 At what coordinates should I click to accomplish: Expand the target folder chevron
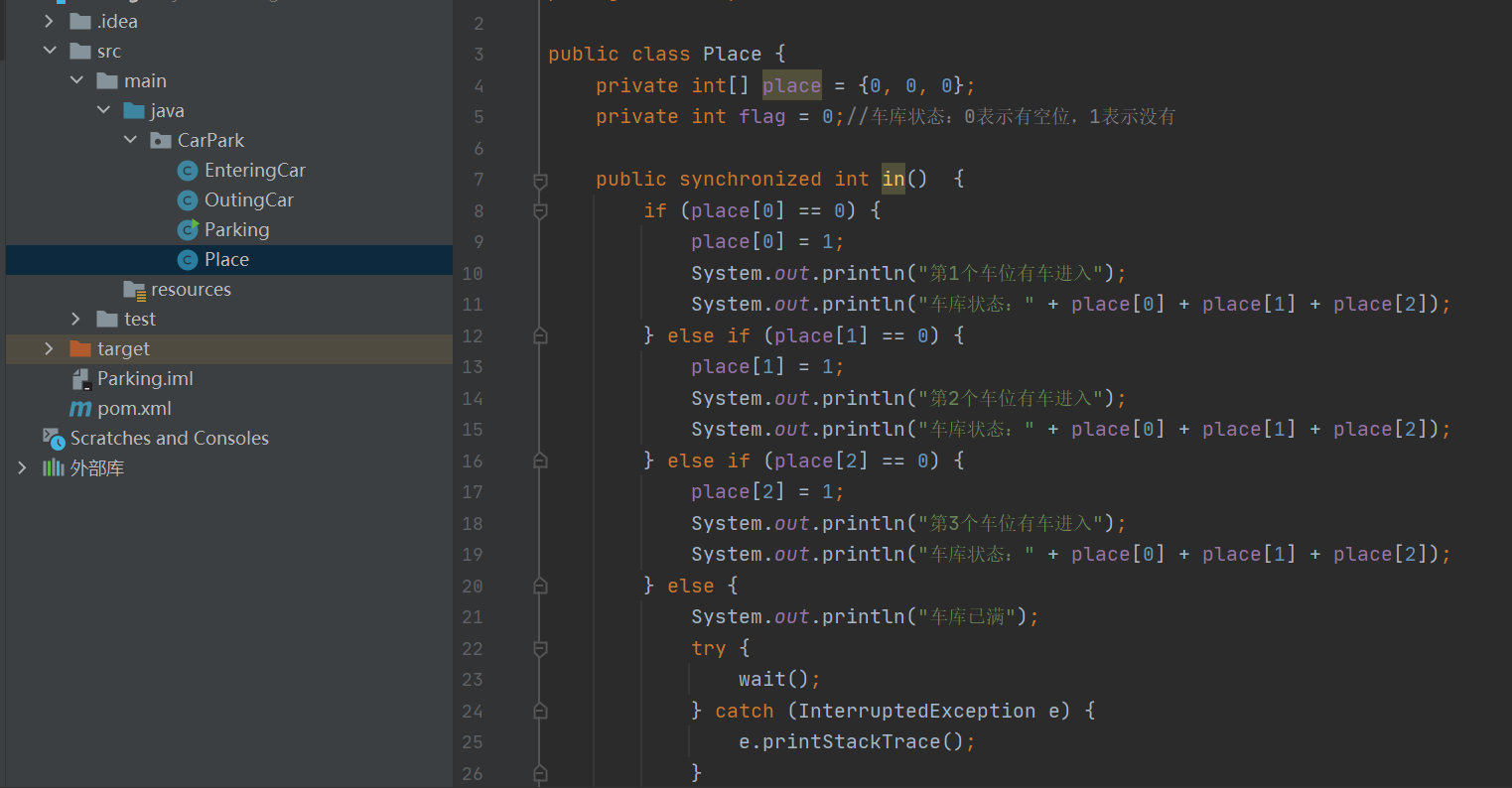50,348
